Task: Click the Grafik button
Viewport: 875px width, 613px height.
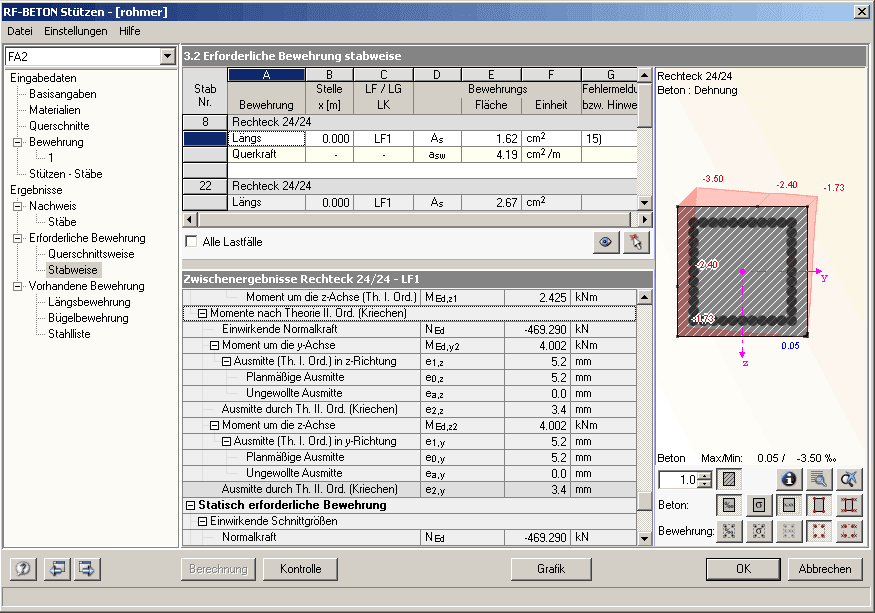Action: (x=551, y=569)
